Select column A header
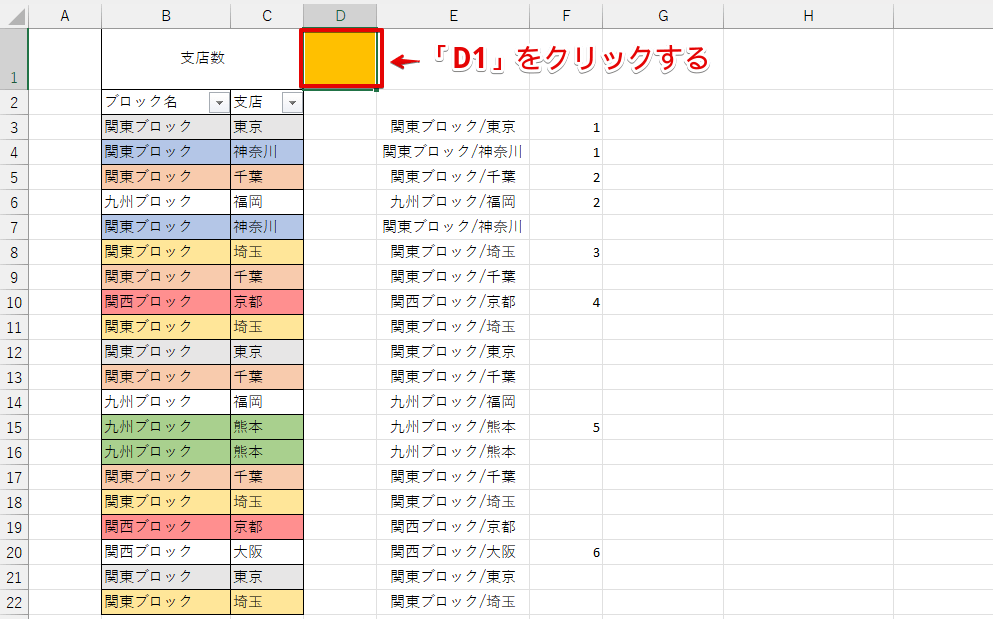This screenshot has width=993, height=619. click(x=65, y=16)
